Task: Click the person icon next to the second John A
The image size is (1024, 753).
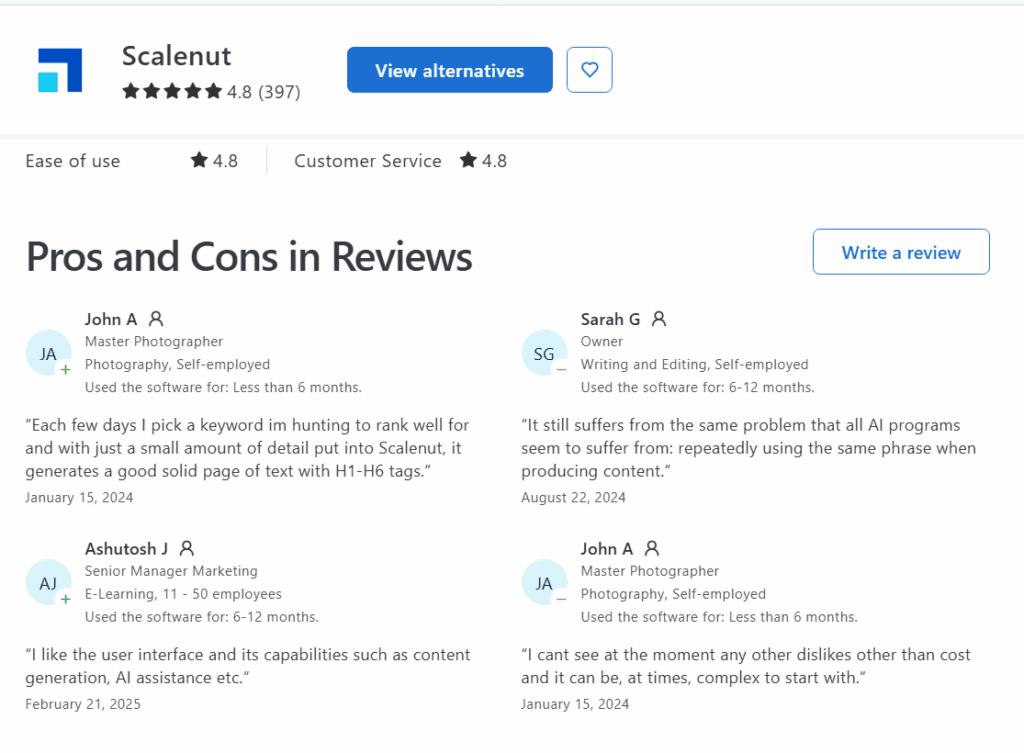Action: [x=651, y=548]
